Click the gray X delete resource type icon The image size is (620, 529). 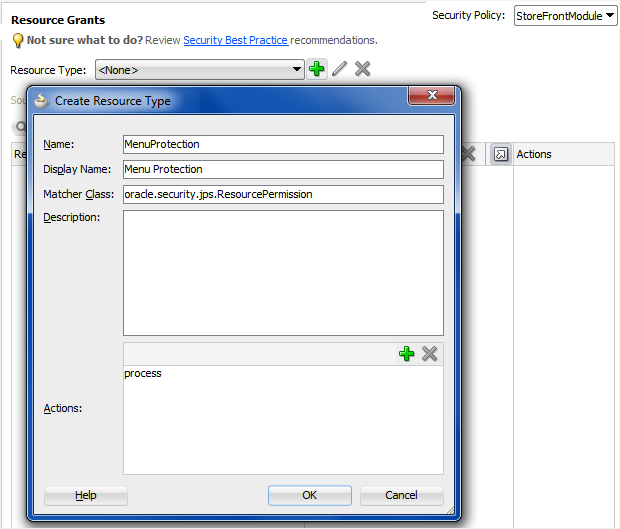[x=363, y=69]
